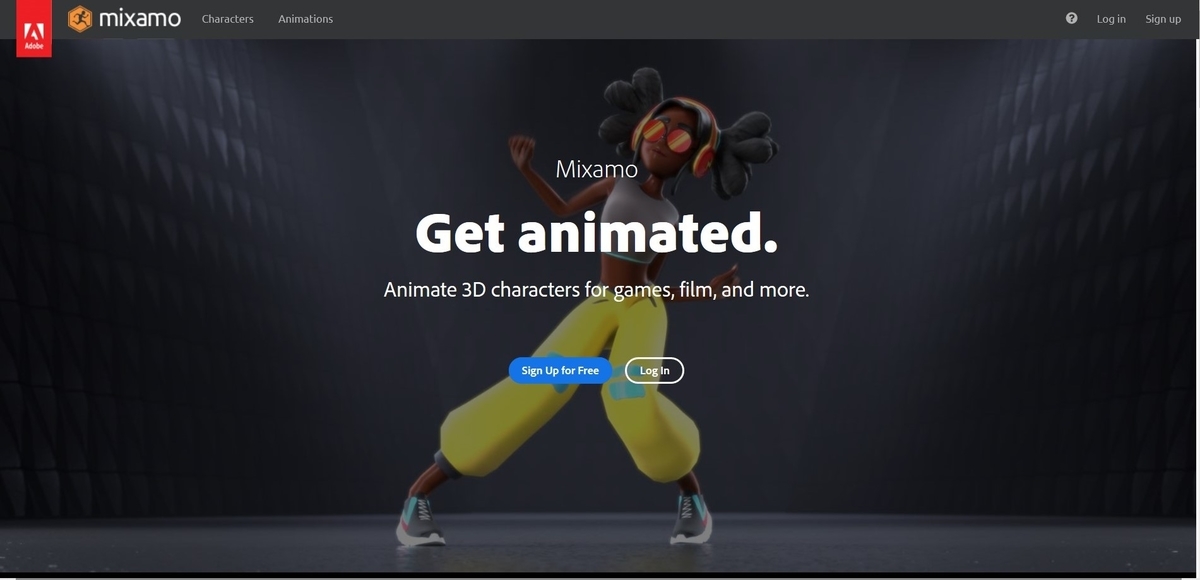Click Sign up in the top bar
Viewport: 1200px width, 580px height.
coord(1163,19)
